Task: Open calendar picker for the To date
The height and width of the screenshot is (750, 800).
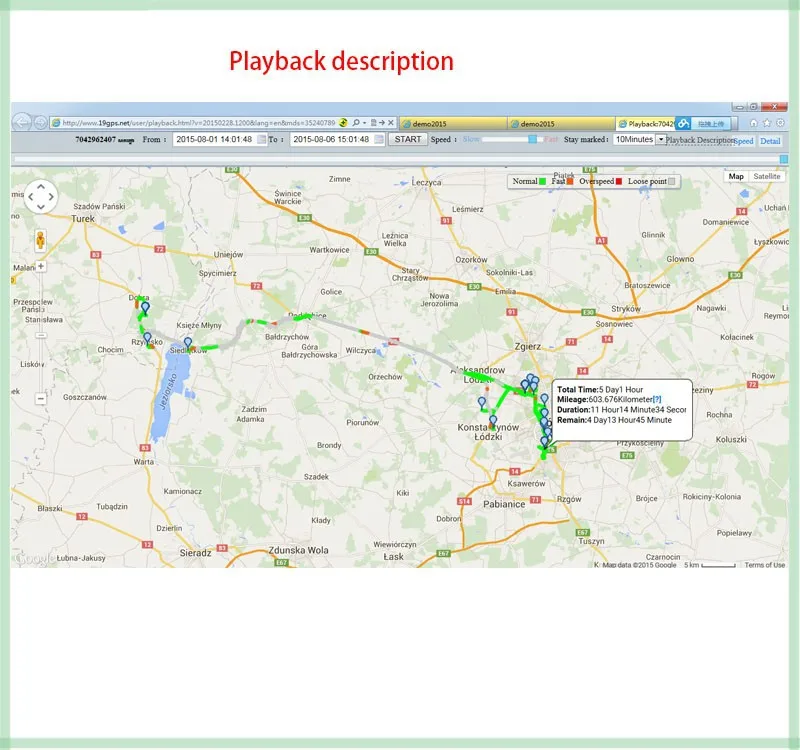Action: (379, 139)
